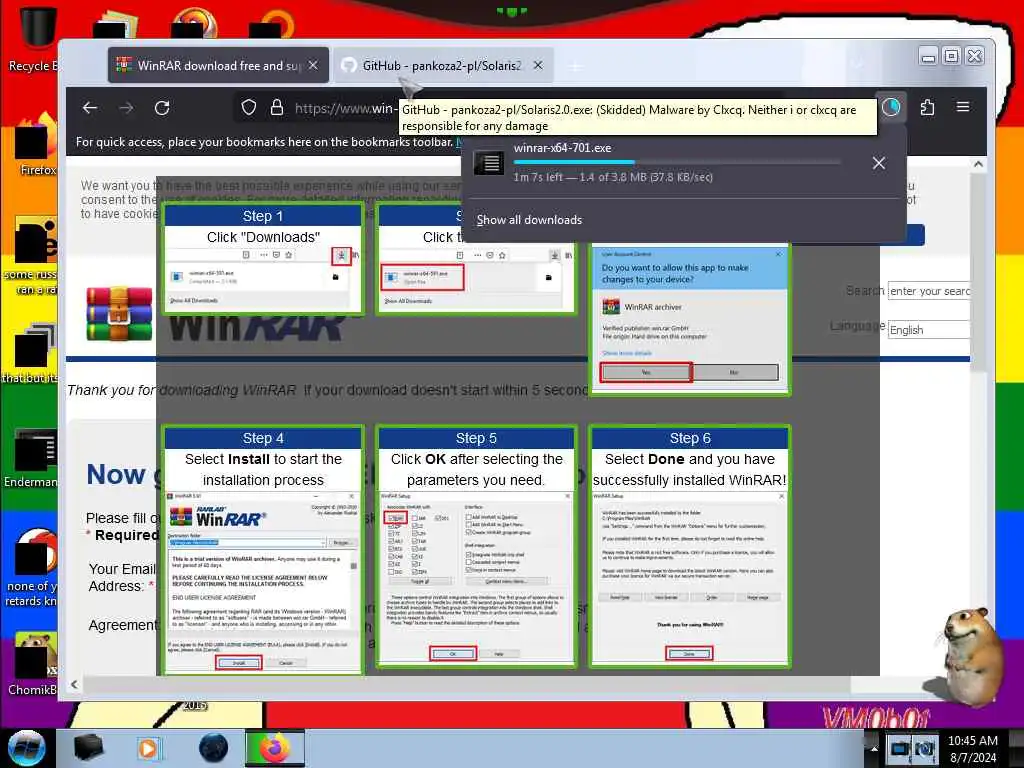Image resolution: width=1024 pixels, height=768 pixels.
Task: Click the horizontal scrollbar left arrow
Action: click(74, 684)
